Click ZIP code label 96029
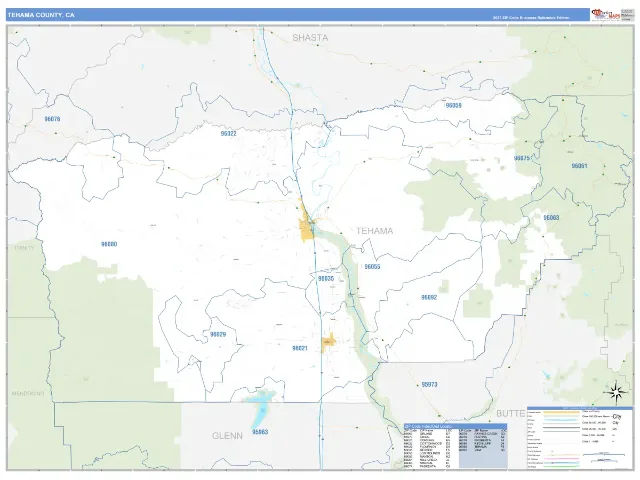This screenshot has width=640, height=480. tap(218, 334)
